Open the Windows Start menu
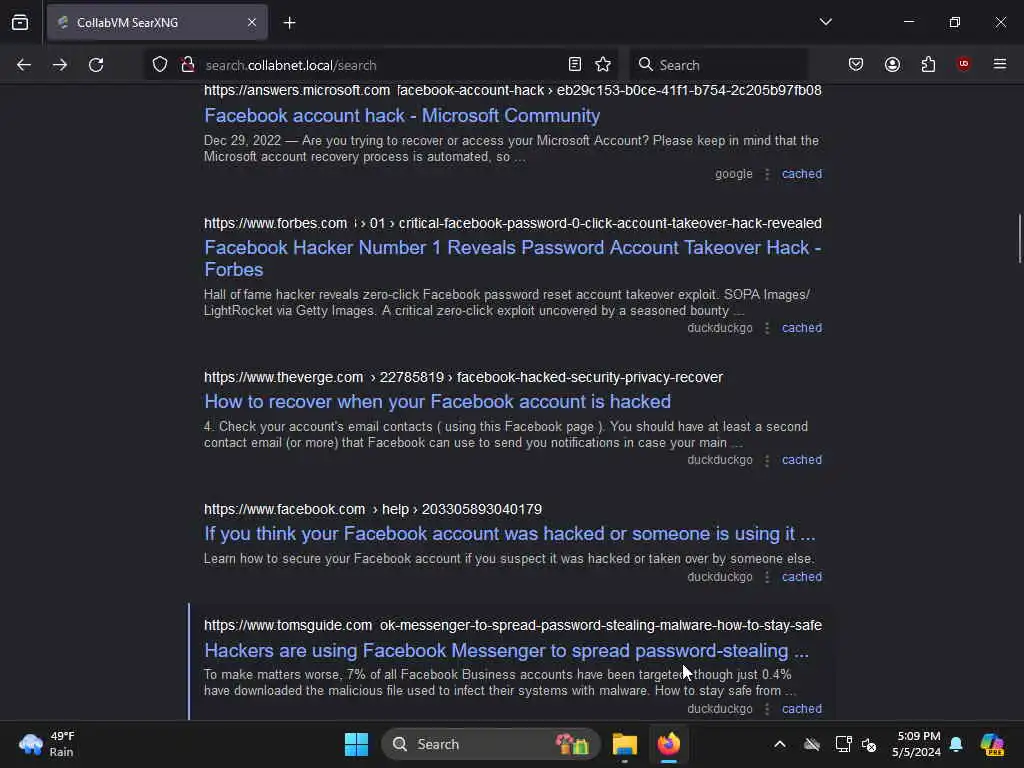This screenshot has width=1024, height=768. [357, 744]
